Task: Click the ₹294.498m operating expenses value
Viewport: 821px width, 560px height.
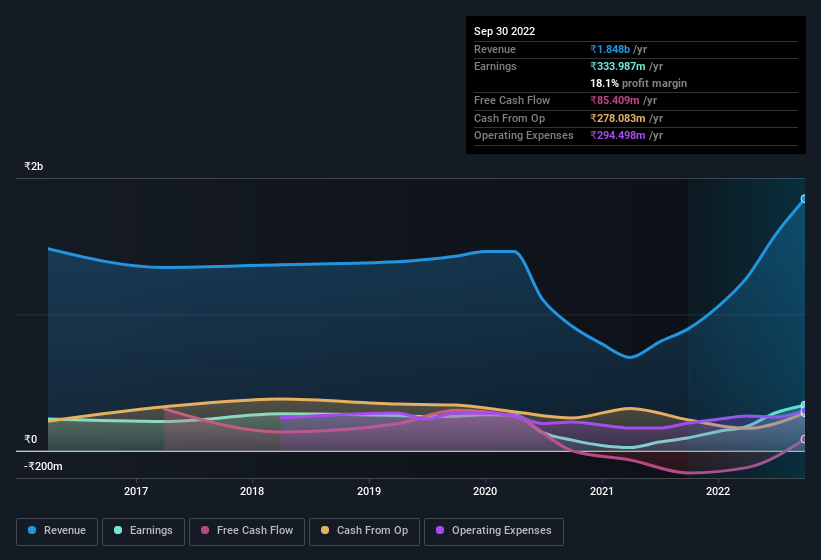Action: click(x=618, y=135)
